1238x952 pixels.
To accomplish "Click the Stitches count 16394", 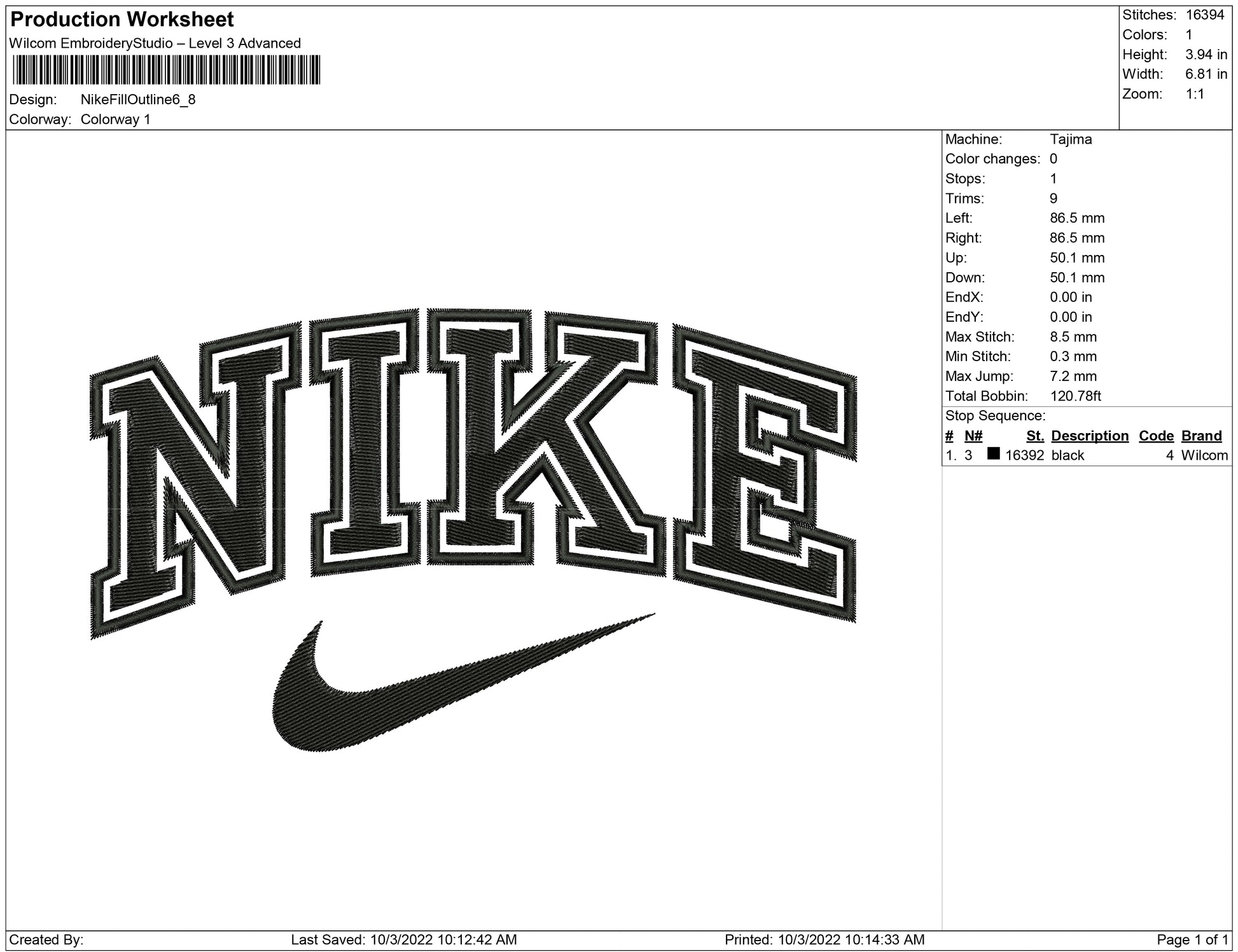I will pyautogui.click(x=1204, y=15).
